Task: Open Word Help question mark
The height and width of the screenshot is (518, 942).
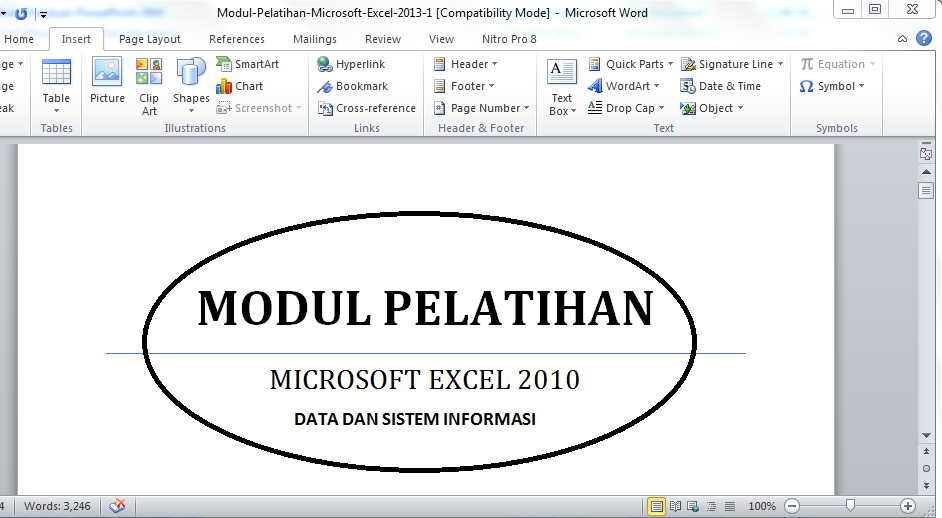Action: tap(923, 38)
